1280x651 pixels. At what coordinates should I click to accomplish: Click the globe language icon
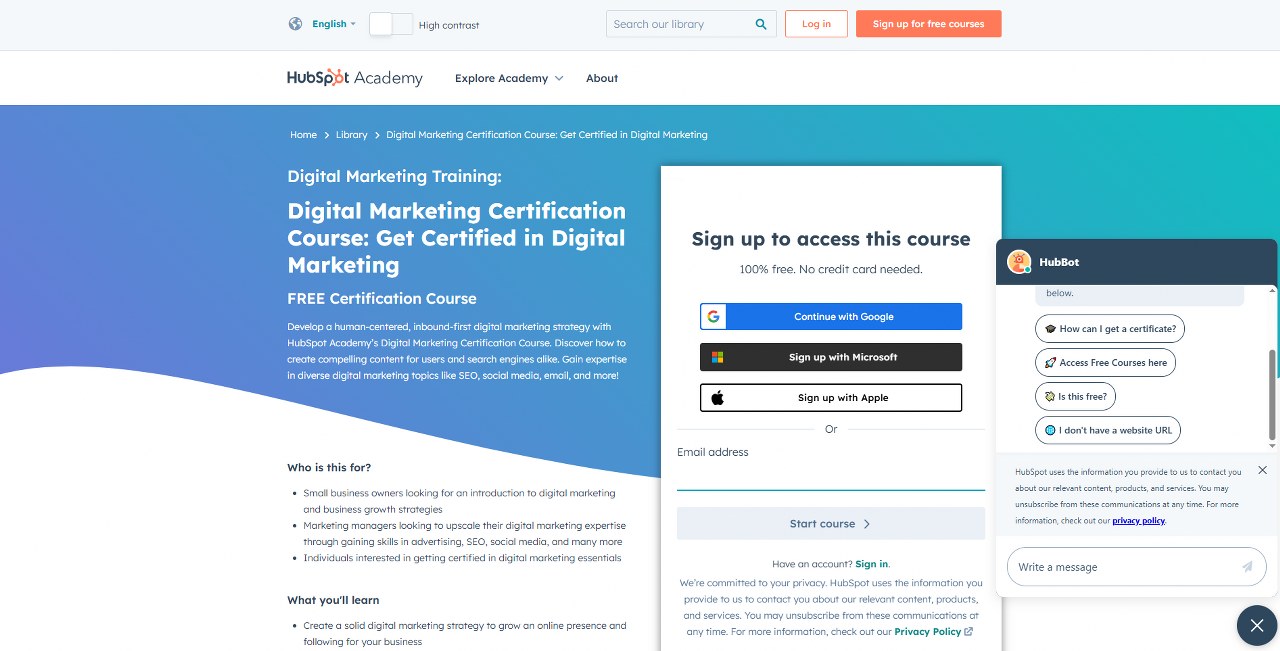coord(295,24)
